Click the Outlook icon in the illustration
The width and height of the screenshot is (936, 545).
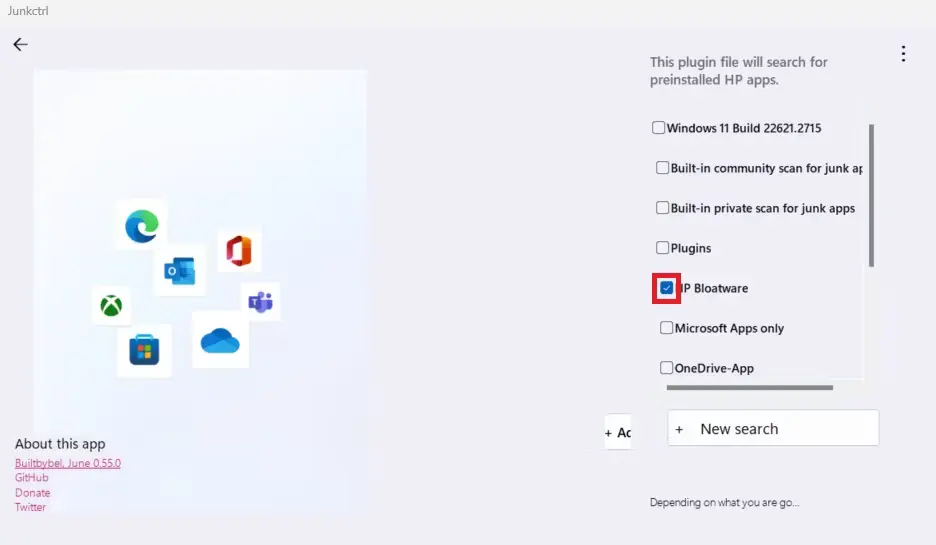click(180, 271)
